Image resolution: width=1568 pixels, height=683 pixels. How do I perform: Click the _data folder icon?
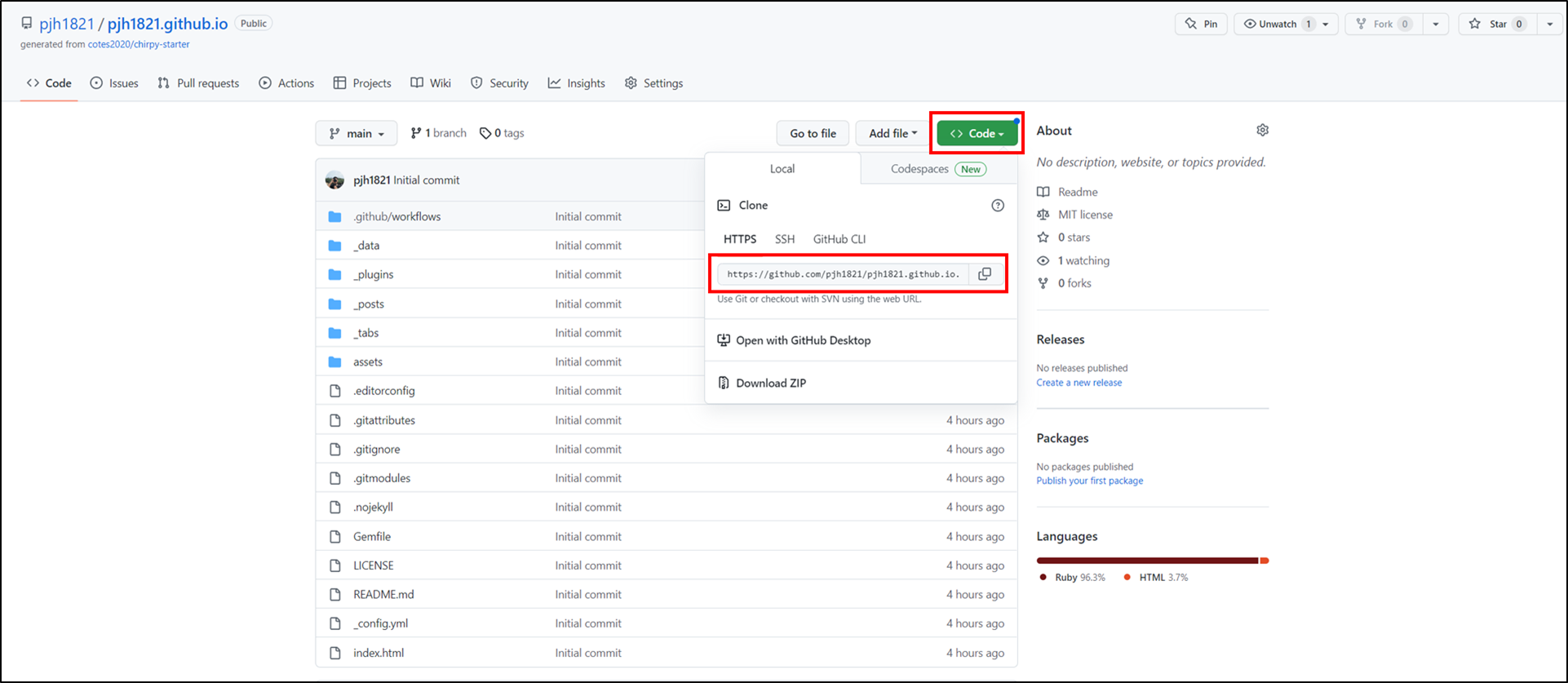(x=334, y=246)
